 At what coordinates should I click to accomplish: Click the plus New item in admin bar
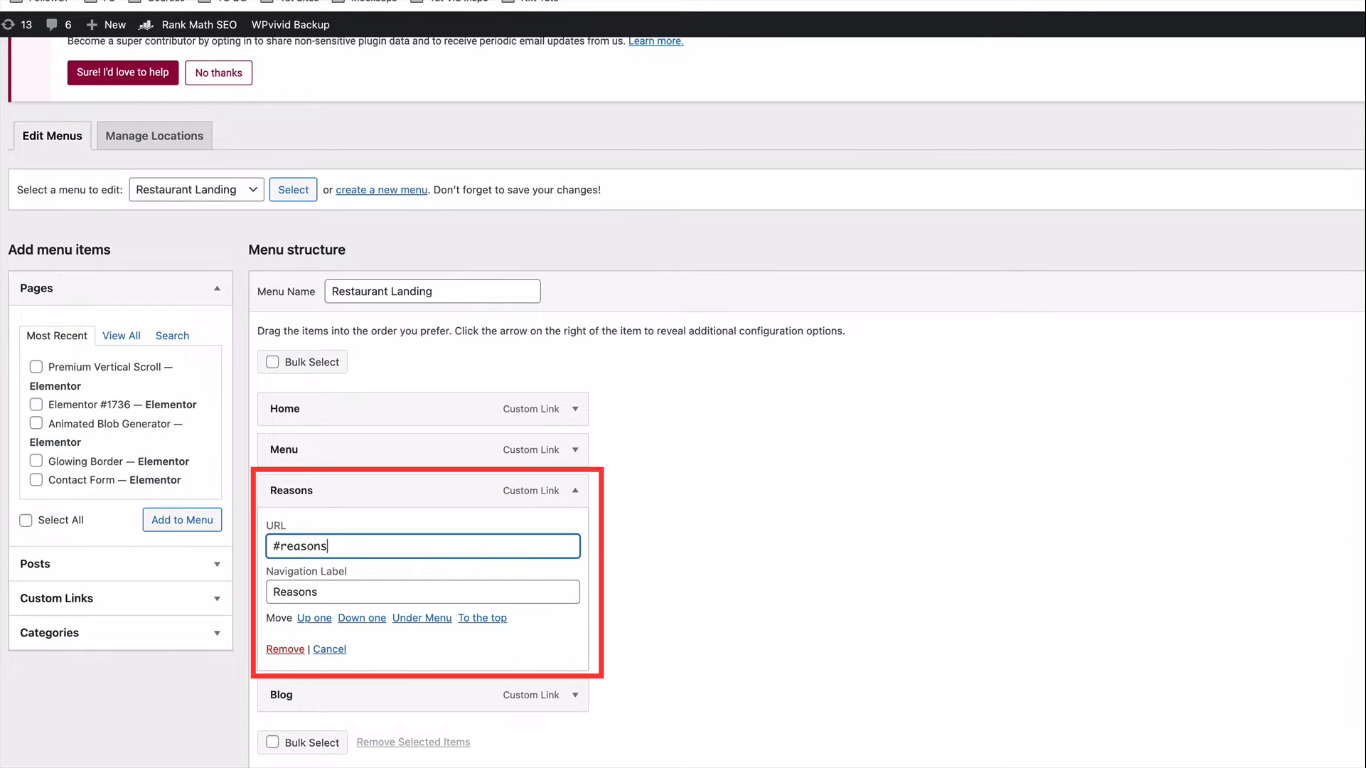[106, 24]
